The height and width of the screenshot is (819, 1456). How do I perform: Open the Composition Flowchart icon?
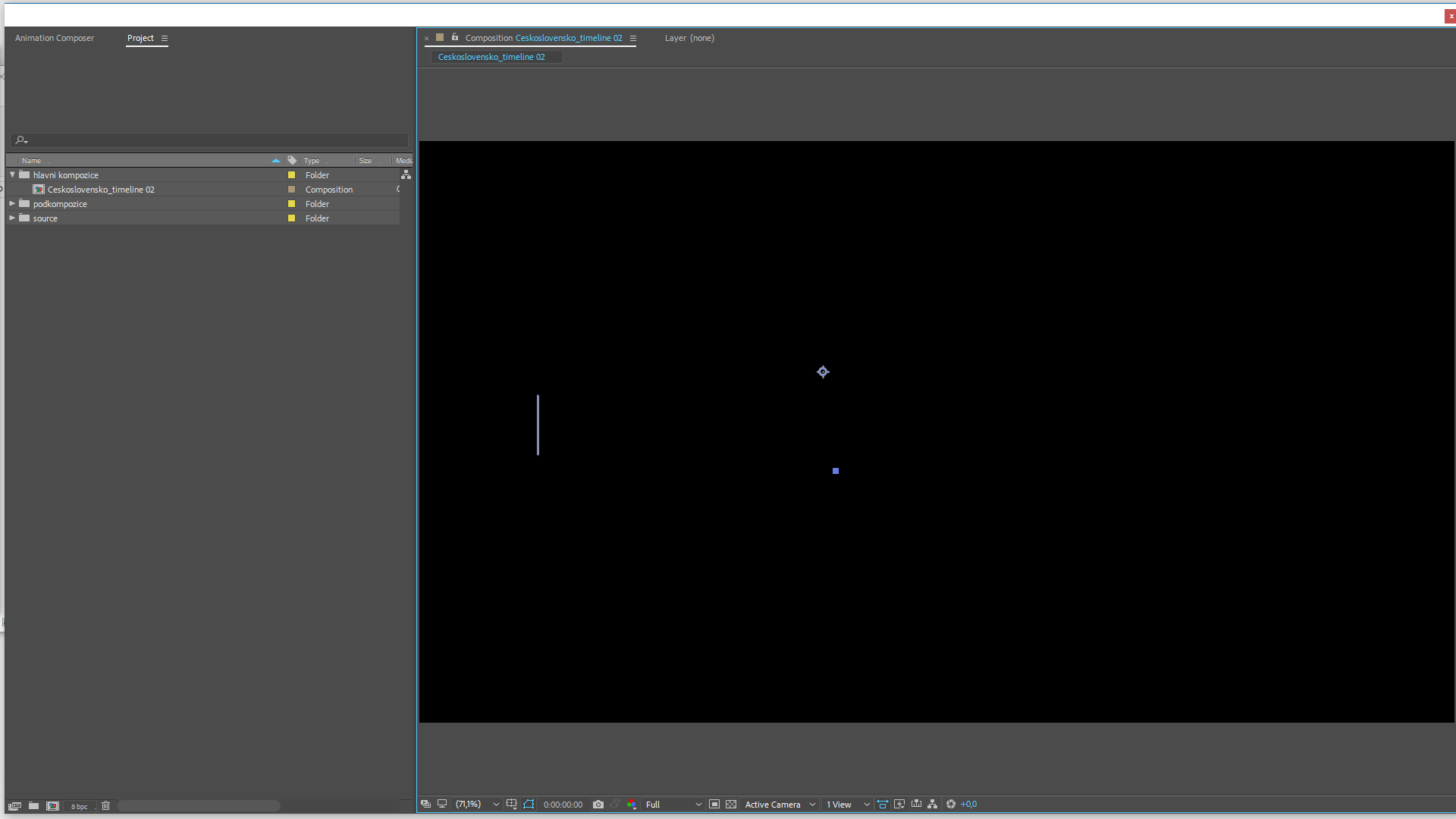click(x=933, y=805)
